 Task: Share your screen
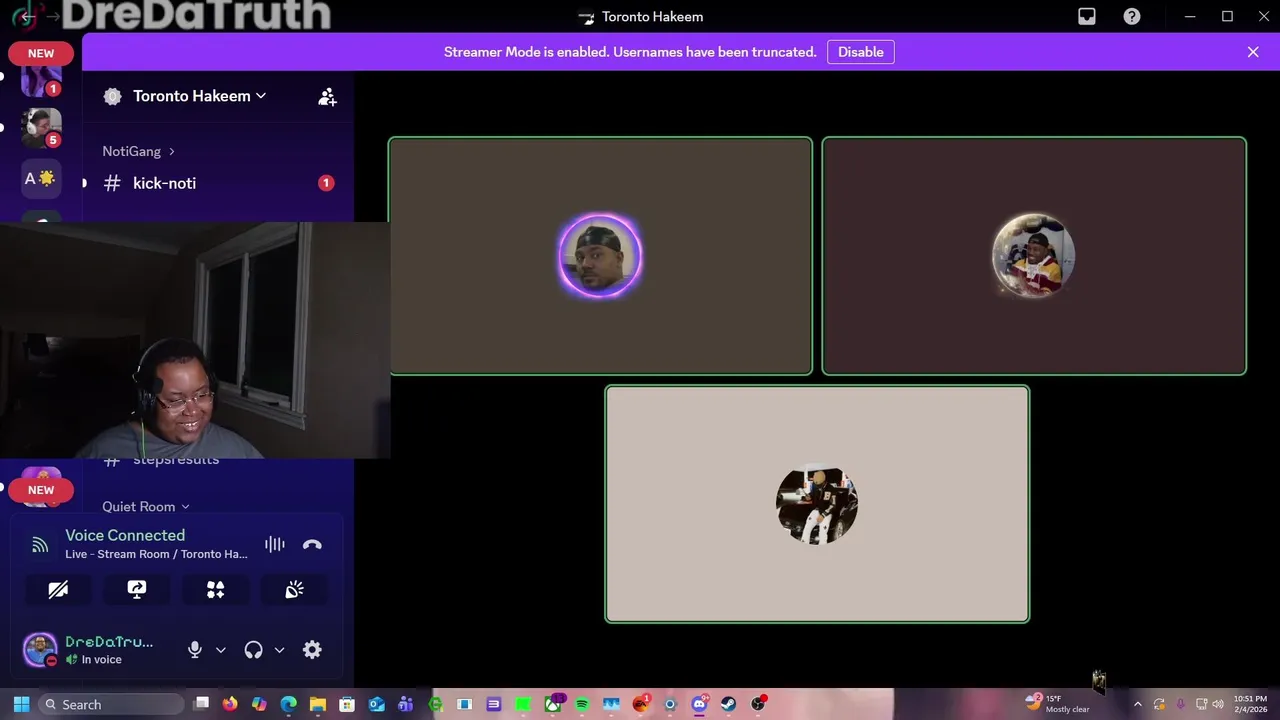click(x=137, y=590)
